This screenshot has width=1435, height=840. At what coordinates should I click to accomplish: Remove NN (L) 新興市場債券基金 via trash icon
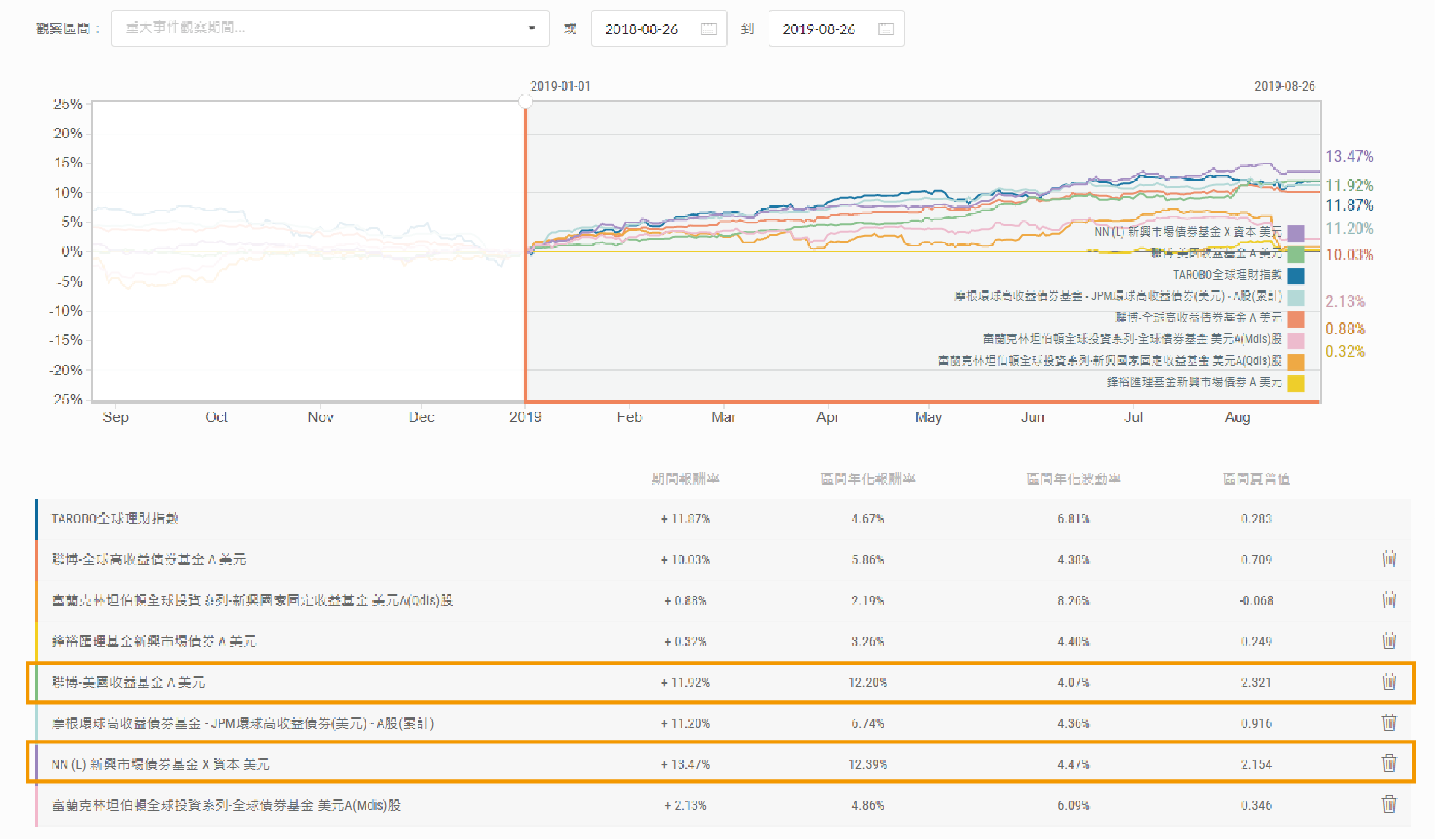click(x=1388, y=764)
